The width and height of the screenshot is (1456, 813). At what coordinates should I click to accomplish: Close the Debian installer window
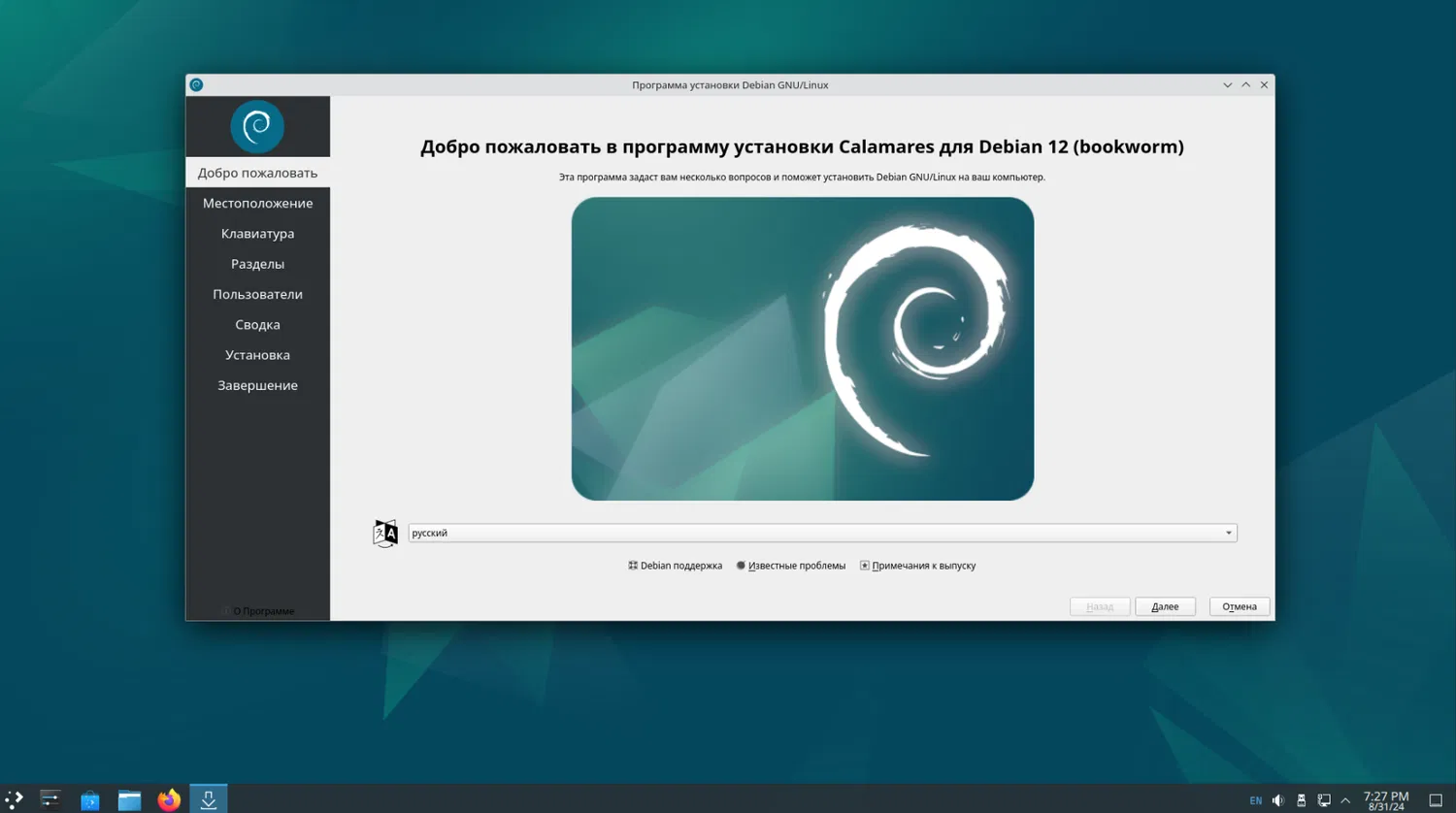point(1264,85)
